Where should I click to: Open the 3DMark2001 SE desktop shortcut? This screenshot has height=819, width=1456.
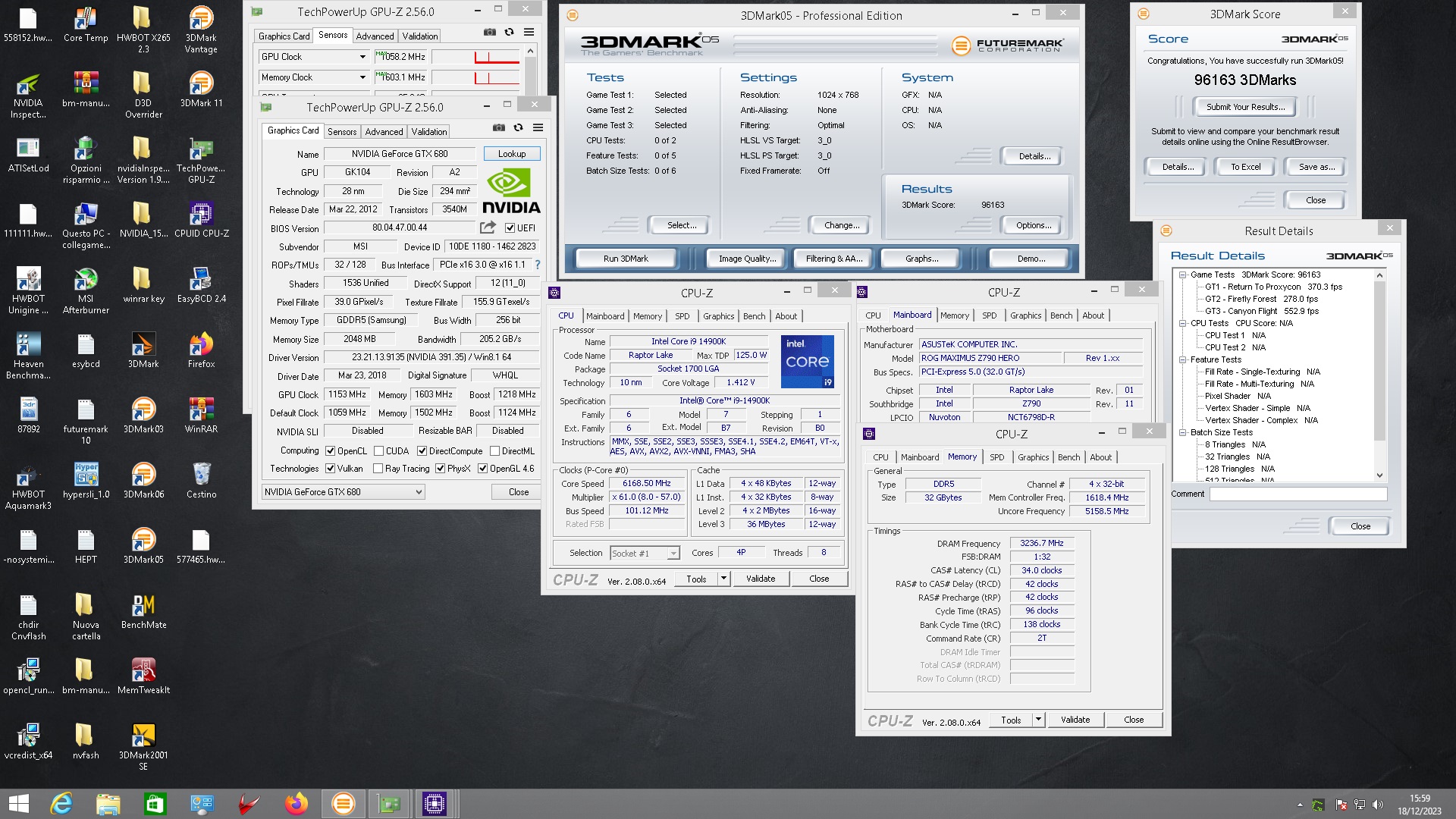pyautogui.click(x=143, y=748)
